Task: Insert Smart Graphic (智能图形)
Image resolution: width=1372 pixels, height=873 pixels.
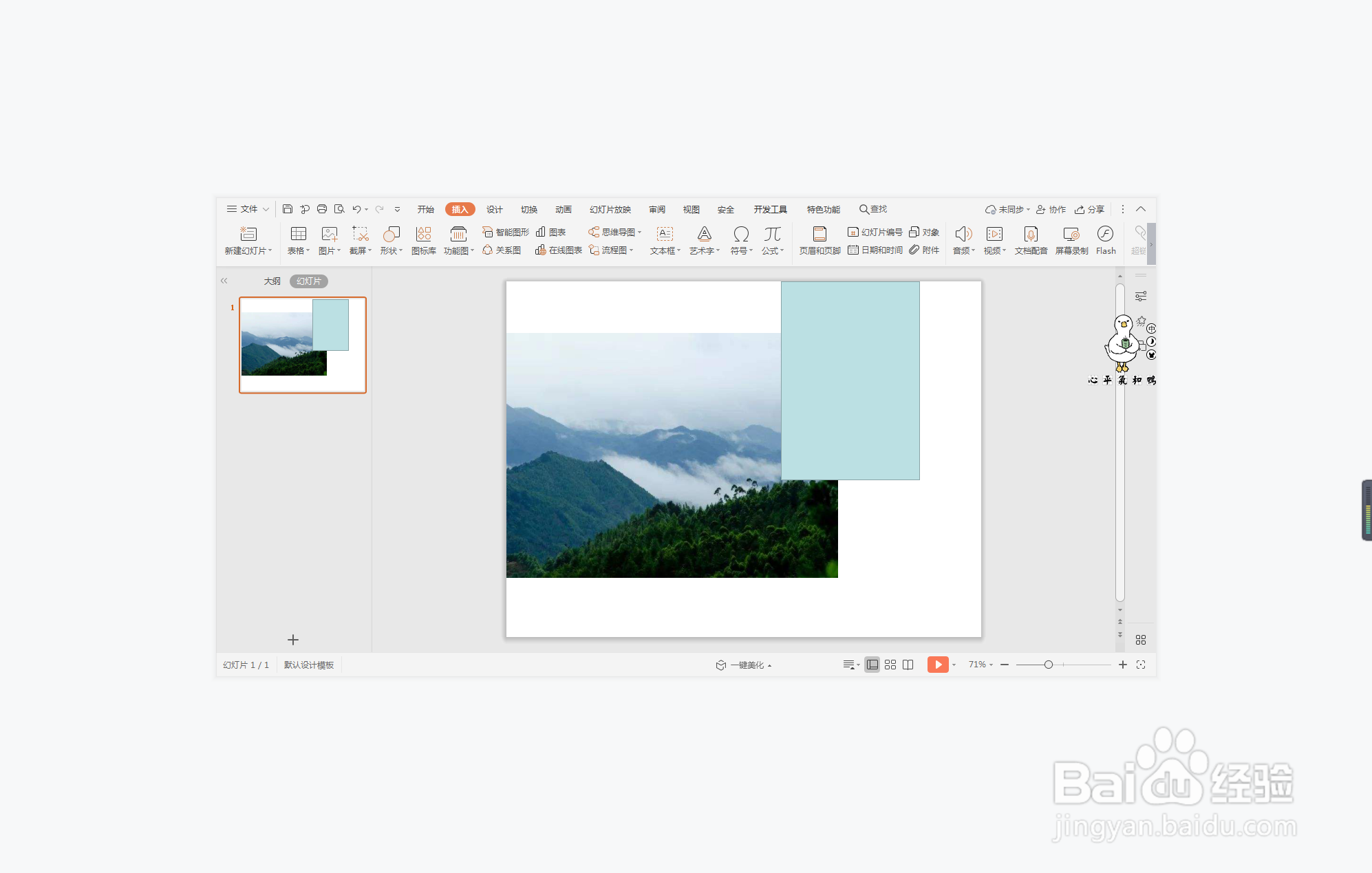Action: 506,233
